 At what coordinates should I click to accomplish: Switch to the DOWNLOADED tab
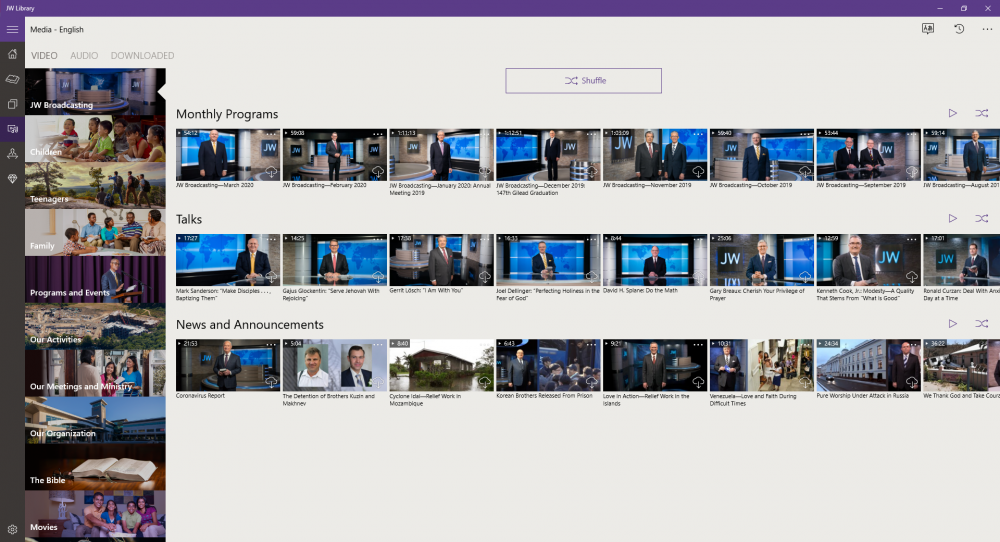click(142, 56)
